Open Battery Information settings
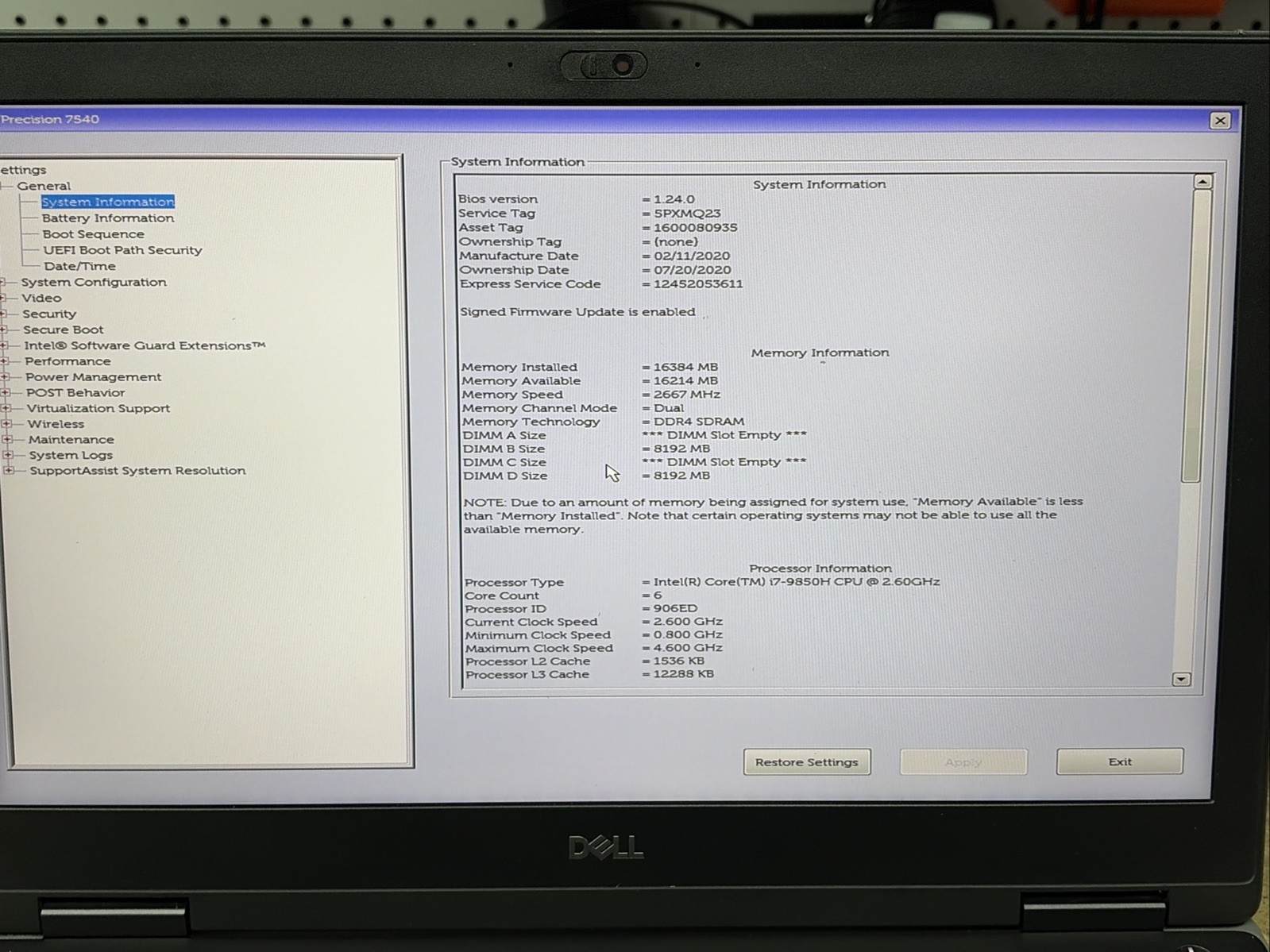Image resolution: width=1270 pixels, height=952 pixels. 108,218
